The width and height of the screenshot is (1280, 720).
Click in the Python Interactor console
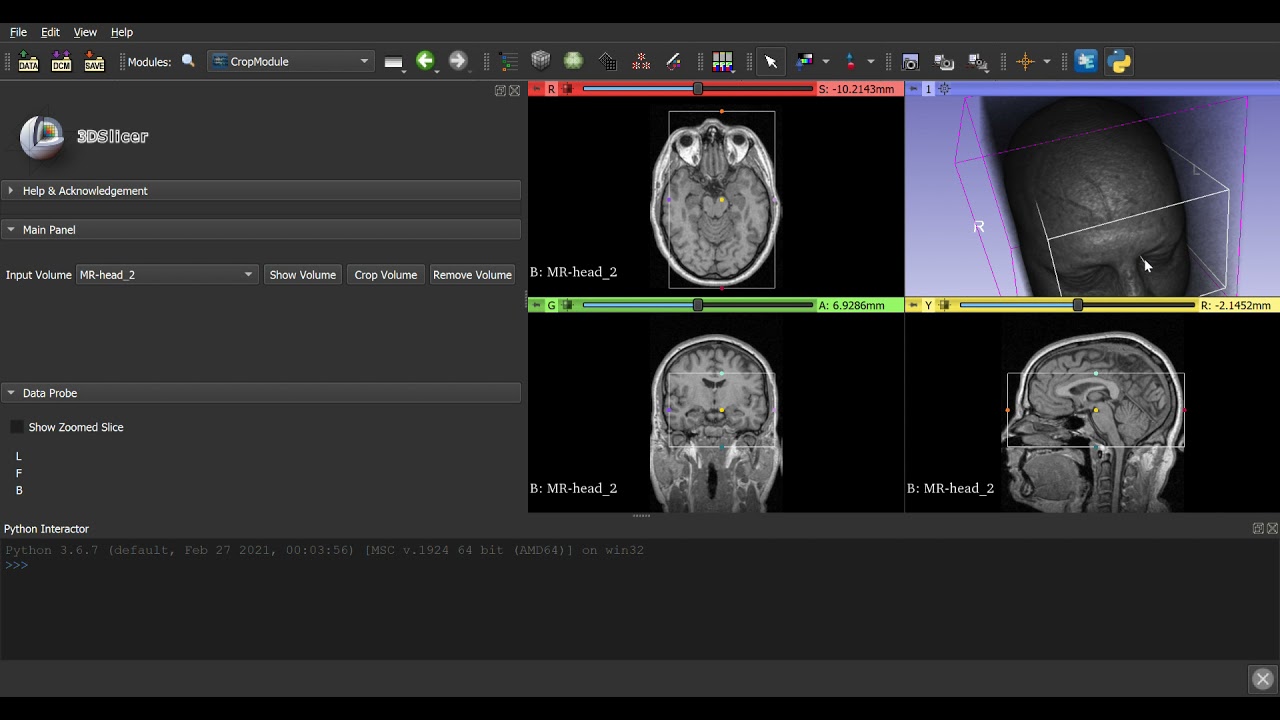click(x=640, y=598)
